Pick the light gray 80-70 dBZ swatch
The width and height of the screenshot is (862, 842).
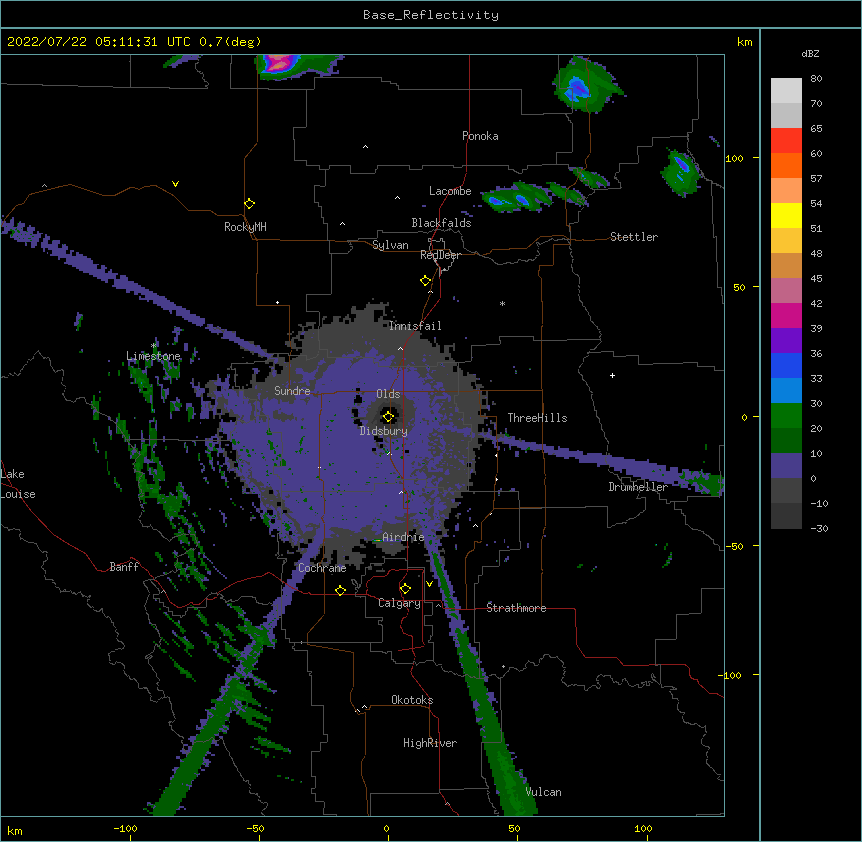tap(786, 91)
